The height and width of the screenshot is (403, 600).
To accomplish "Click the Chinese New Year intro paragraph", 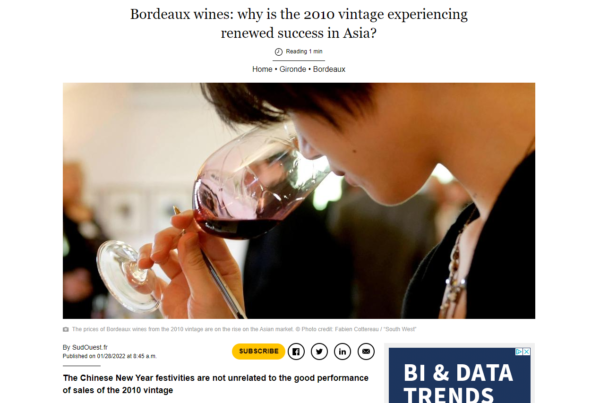I will pyautogui.click(x=215, y=384).
